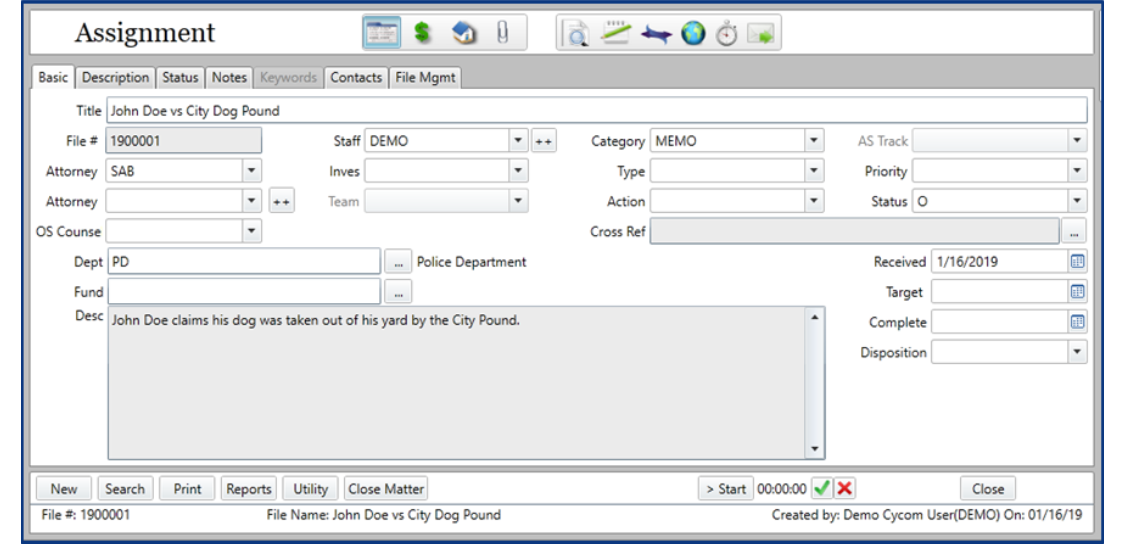This screenshot has width=1125, height=545.
Task: Click the empty Fund field
Action: point(244,292)
